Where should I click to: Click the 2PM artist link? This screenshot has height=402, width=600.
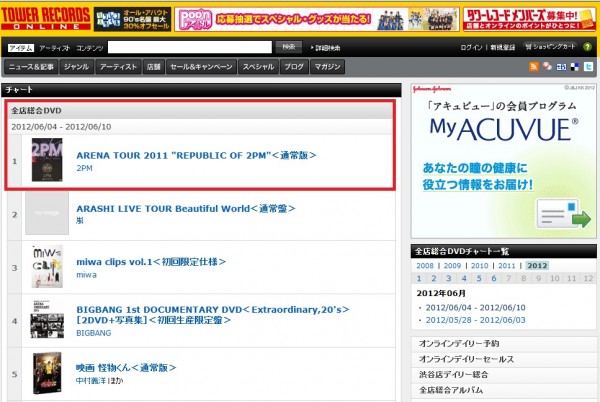(84, 168)
